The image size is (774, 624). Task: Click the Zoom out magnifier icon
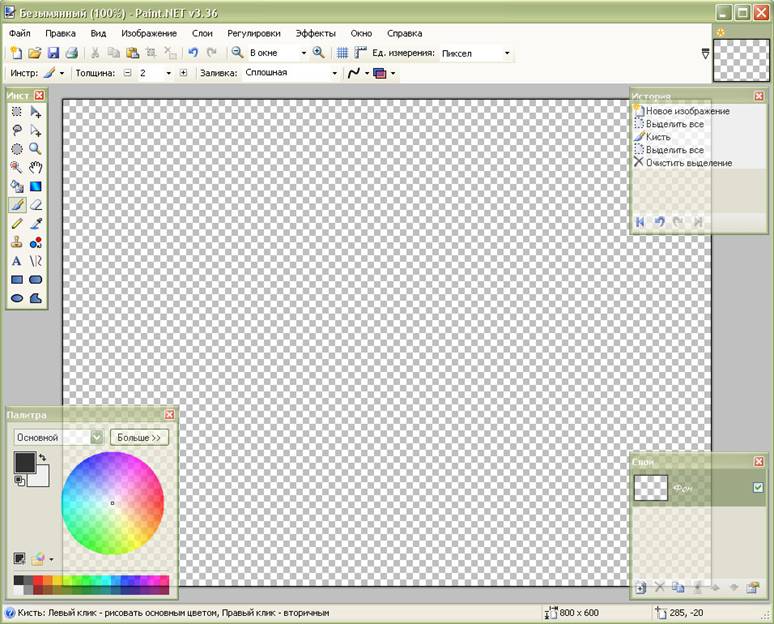coord(237,53)
